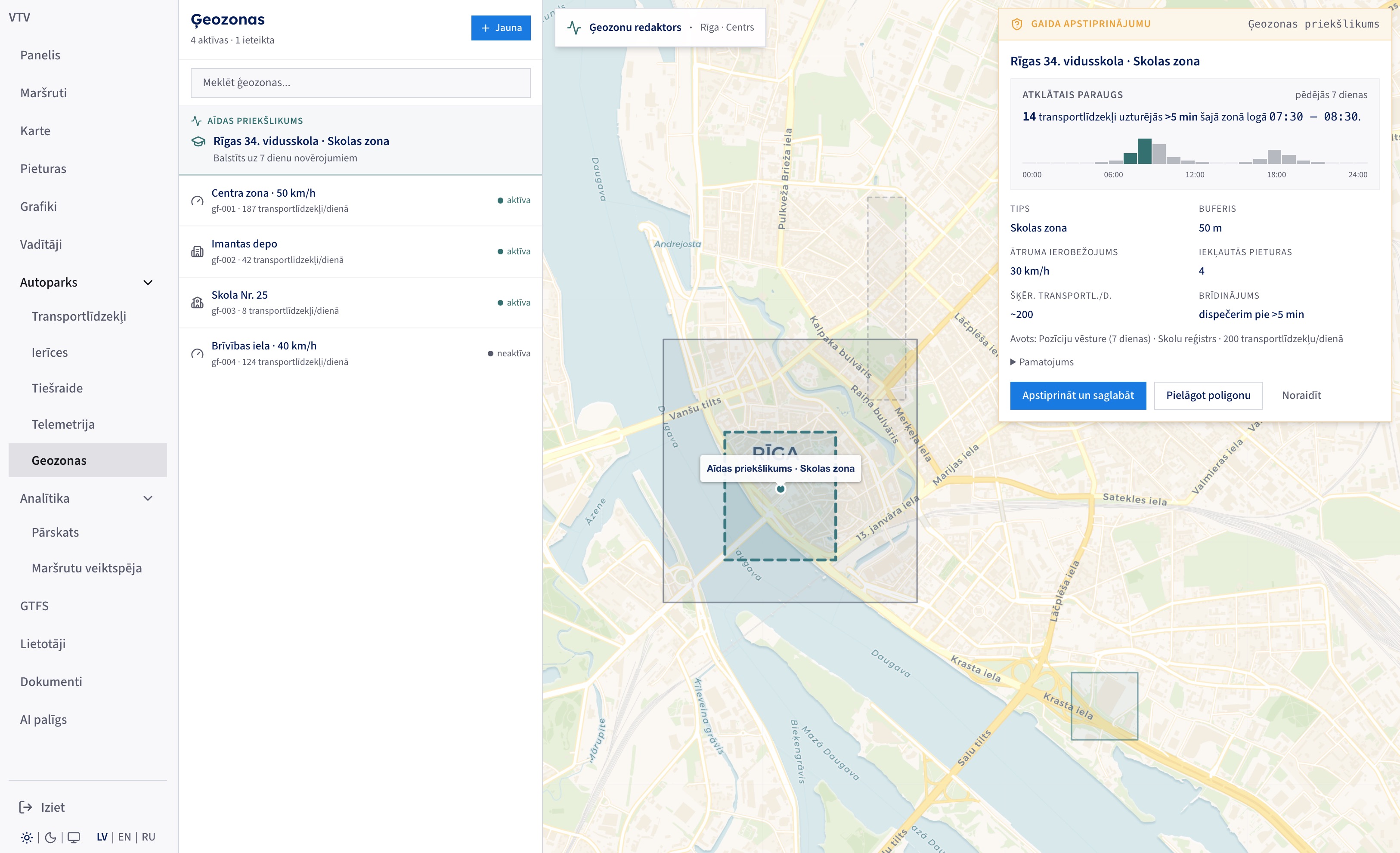Open Pieturas menu item
Viewport: 1400px width, 853px height.
coord(87,169)
